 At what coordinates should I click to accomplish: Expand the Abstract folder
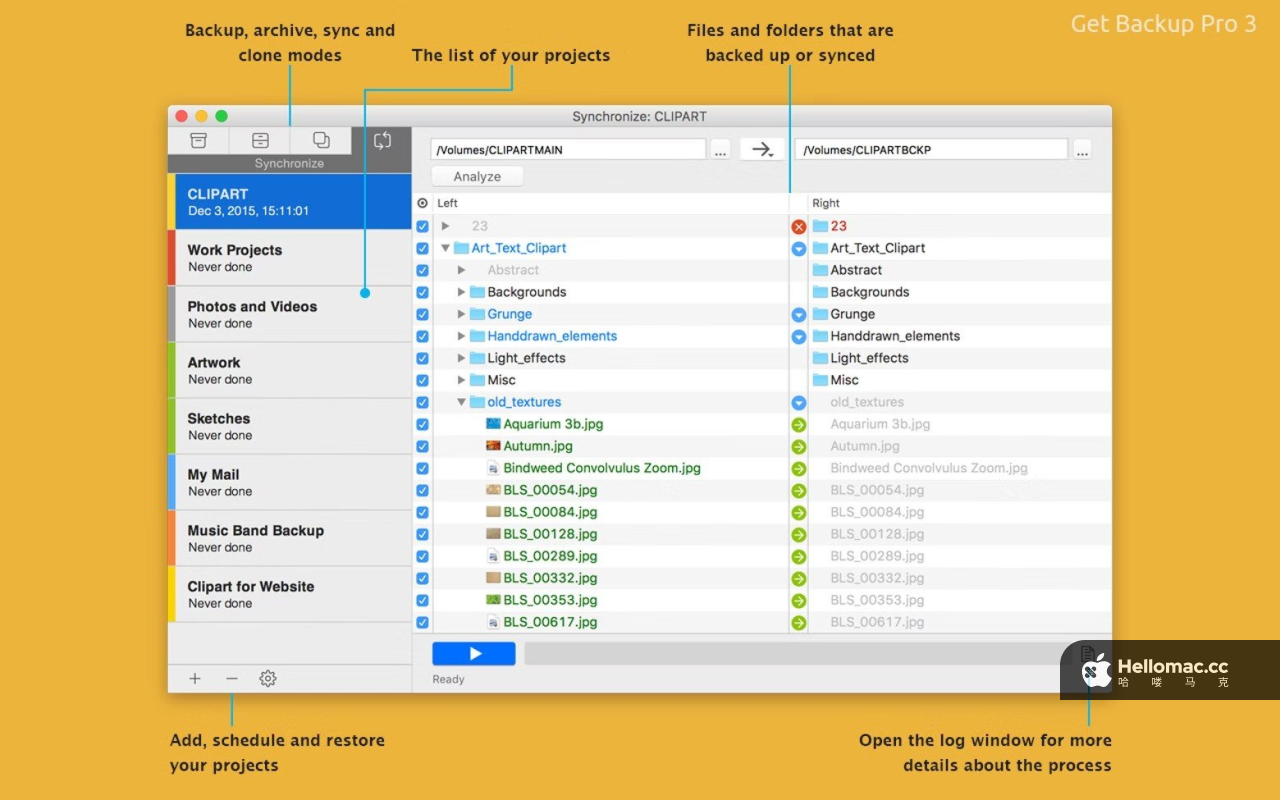pyautogui.click(x=462, y=270)
